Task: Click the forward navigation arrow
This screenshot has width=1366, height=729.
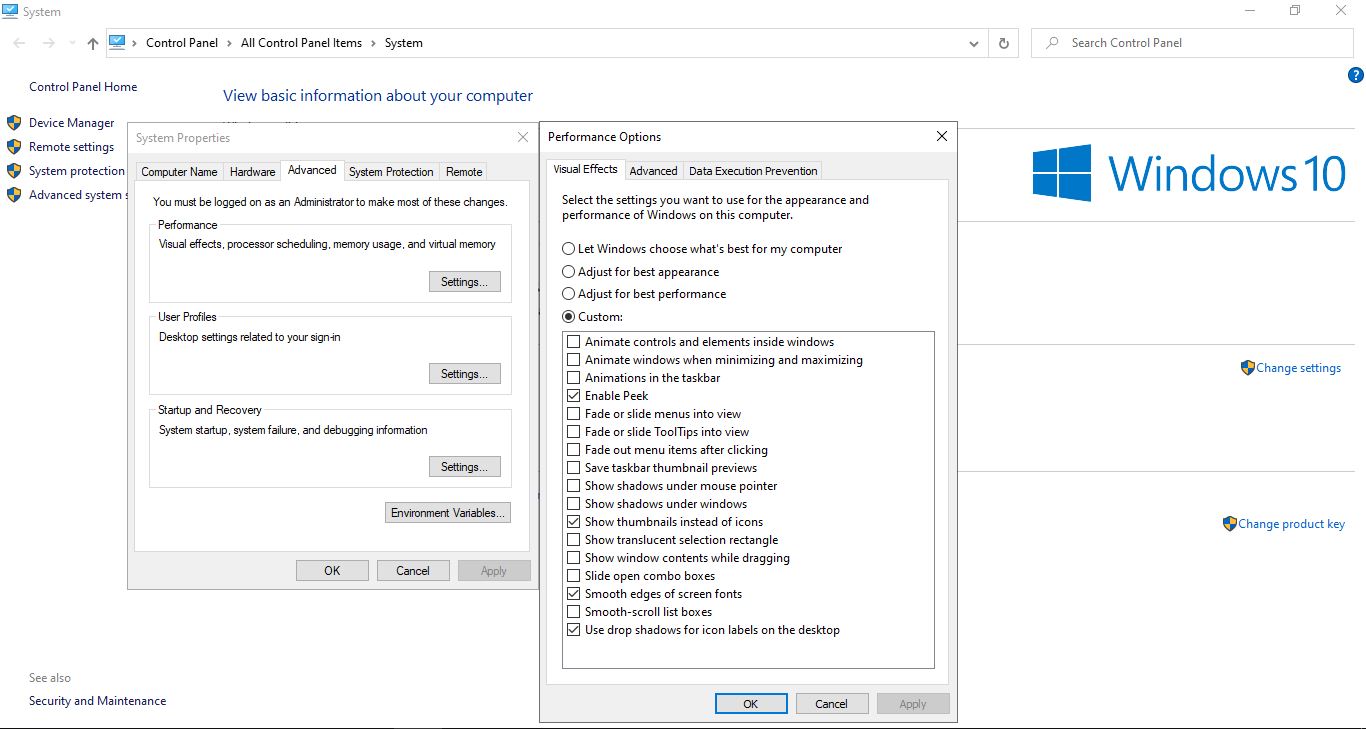Action: click(48, 43)
